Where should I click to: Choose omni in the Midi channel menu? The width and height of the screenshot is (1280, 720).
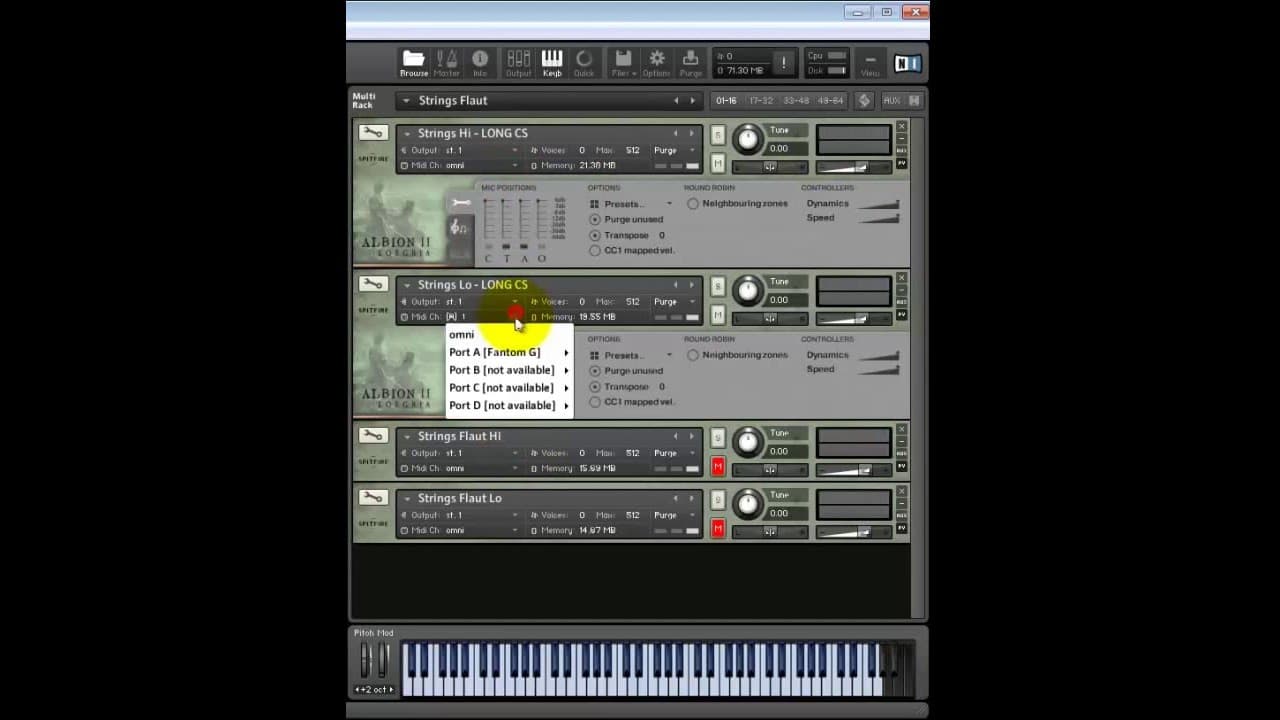[x=509, y=334]
